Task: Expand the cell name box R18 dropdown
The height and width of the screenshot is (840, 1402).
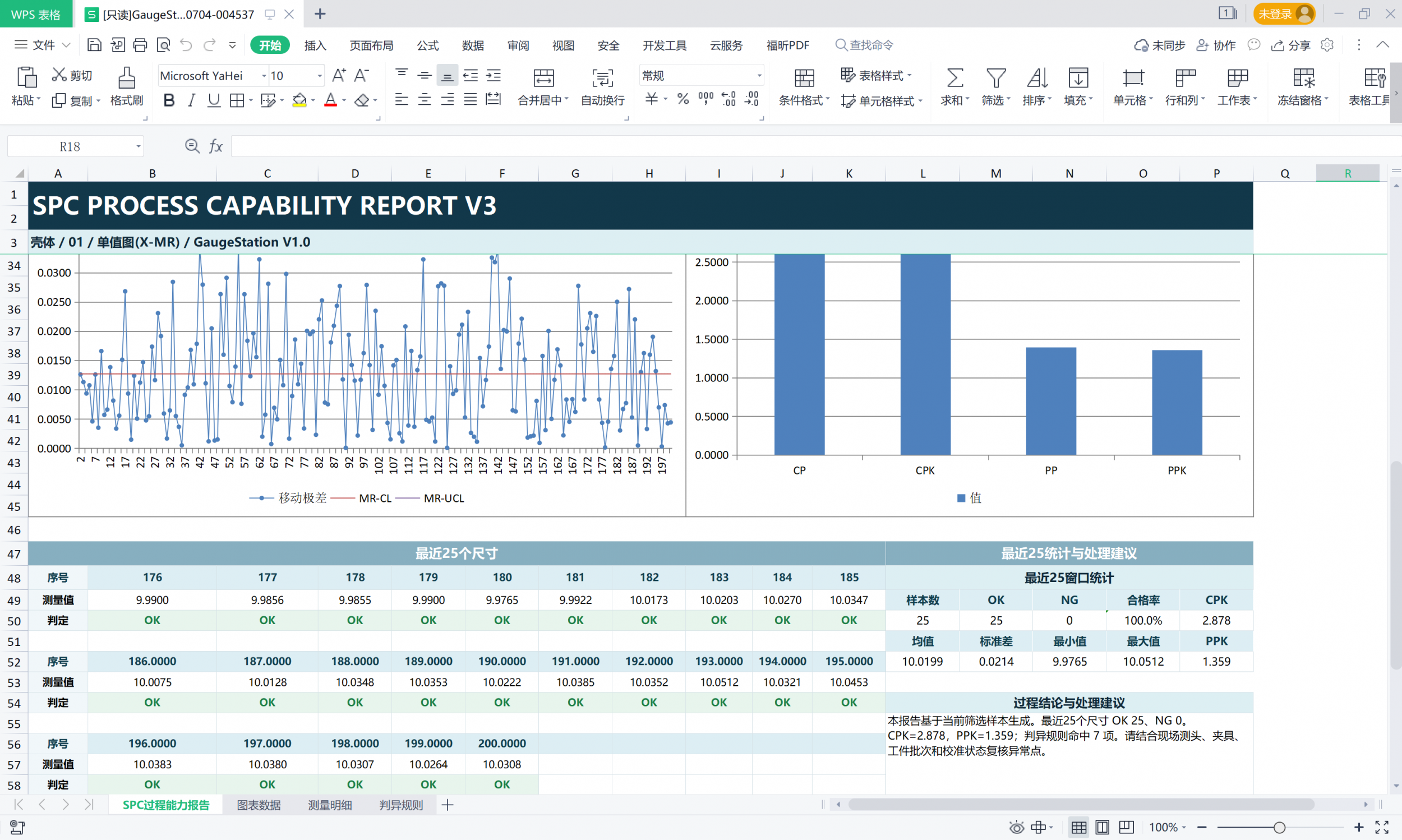Action: click(x=138, y=147)
